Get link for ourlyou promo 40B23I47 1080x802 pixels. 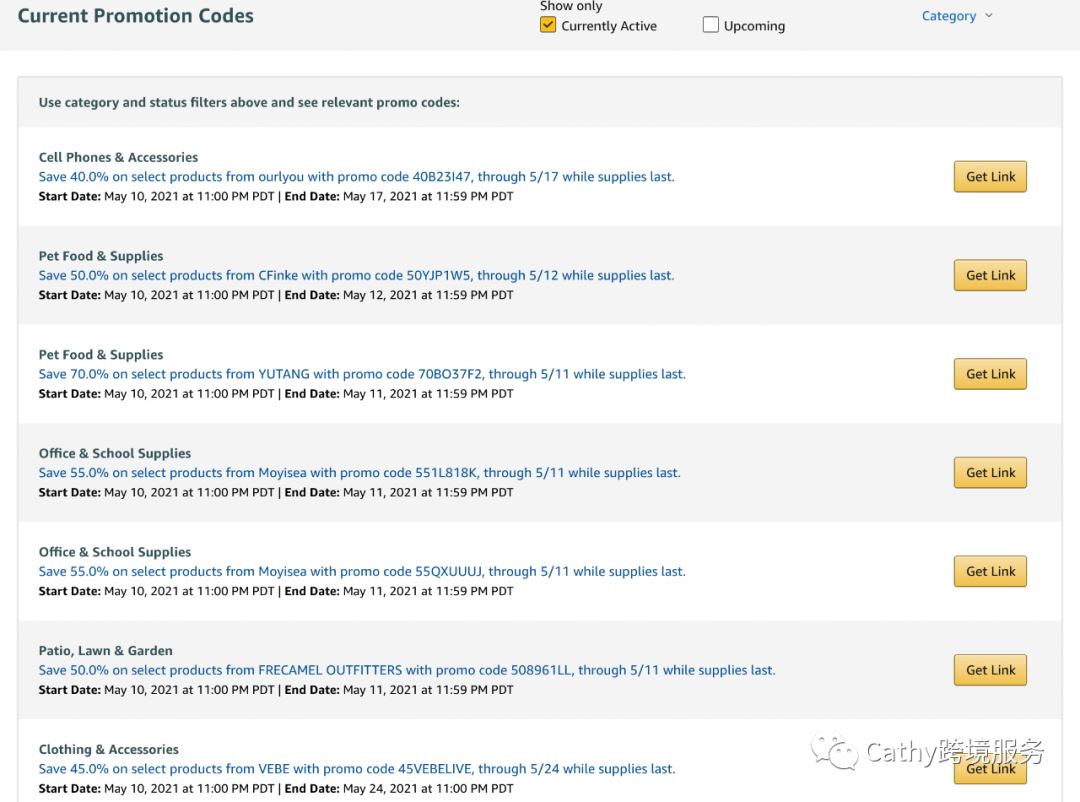pos(990,176)
